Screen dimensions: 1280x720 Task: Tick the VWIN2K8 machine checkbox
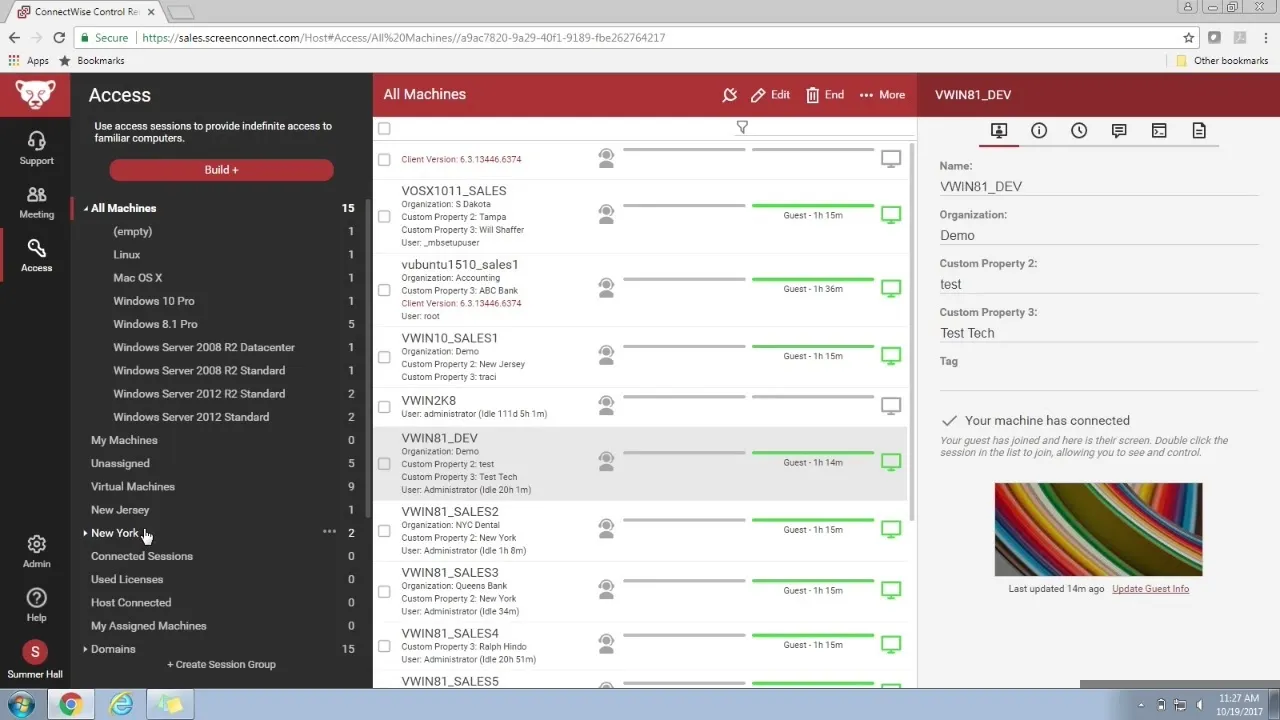[384, 407]
